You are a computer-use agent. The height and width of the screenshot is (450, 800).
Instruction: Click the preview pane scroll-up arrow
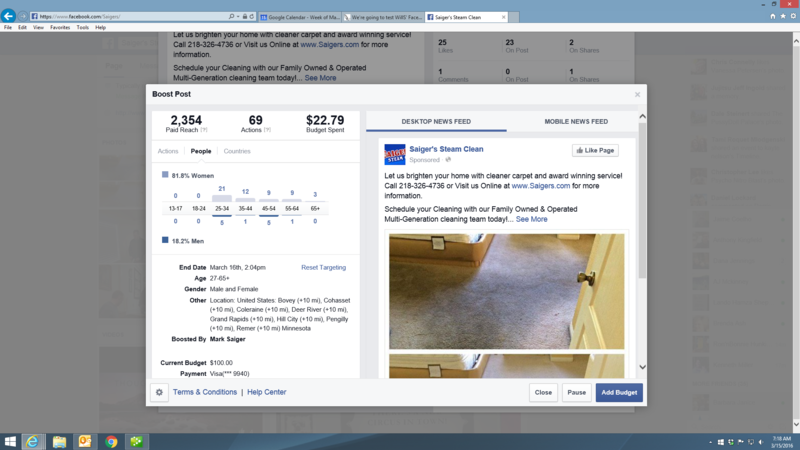[x=642, y=116]
